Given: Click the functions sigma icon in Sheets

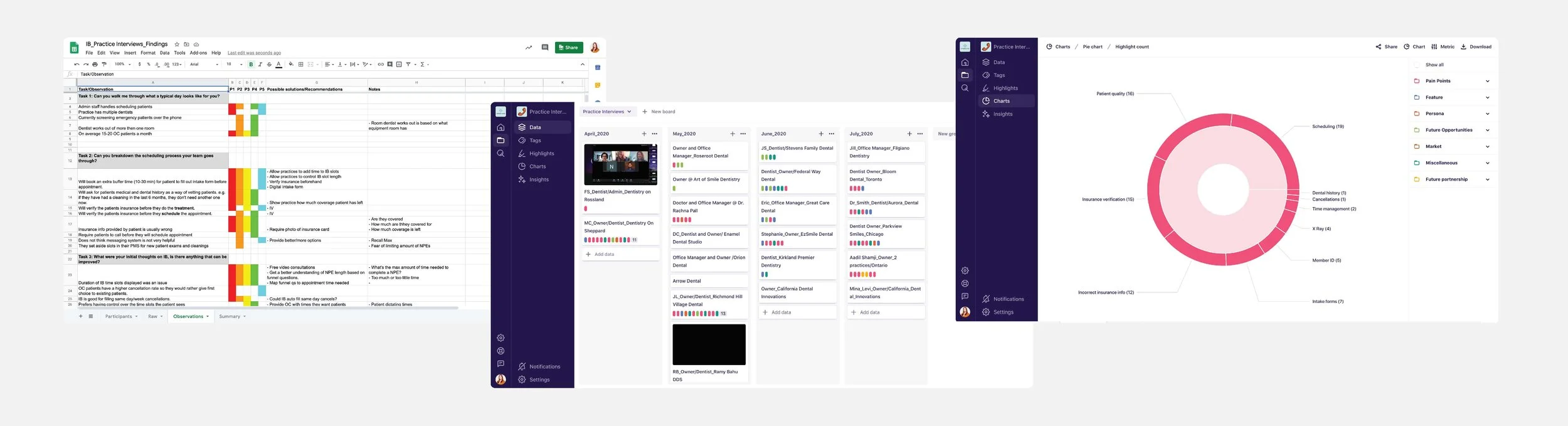Looking at the screenshot, I should [x=423, y=64].
